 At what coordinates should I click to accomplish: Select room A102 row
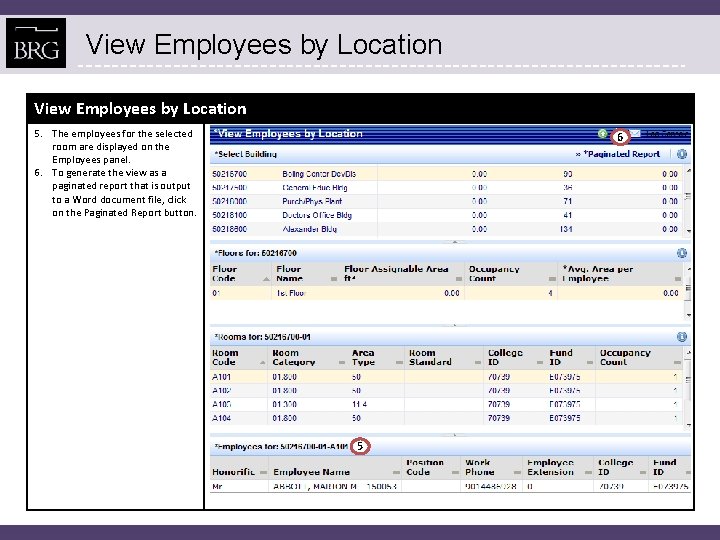[x=447, y=391]
